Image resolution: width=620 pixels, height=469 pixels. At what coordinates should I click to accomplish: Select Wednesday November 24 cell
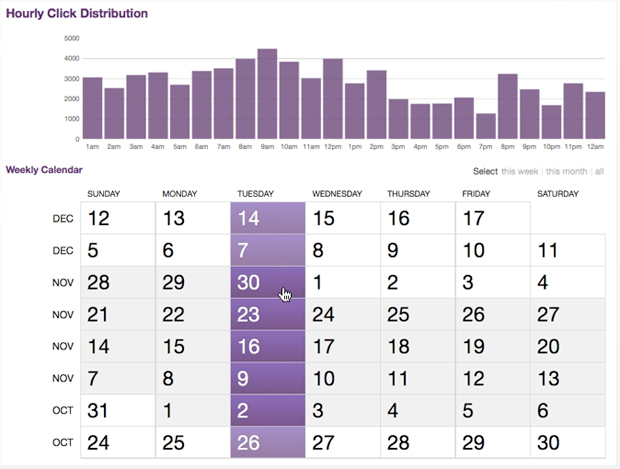point(342,315)
